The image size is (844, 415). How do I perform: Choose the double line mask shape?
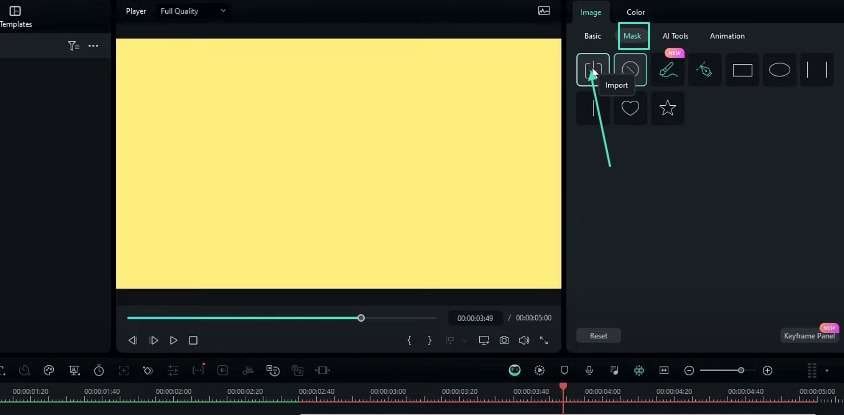(x=817, y=70)
